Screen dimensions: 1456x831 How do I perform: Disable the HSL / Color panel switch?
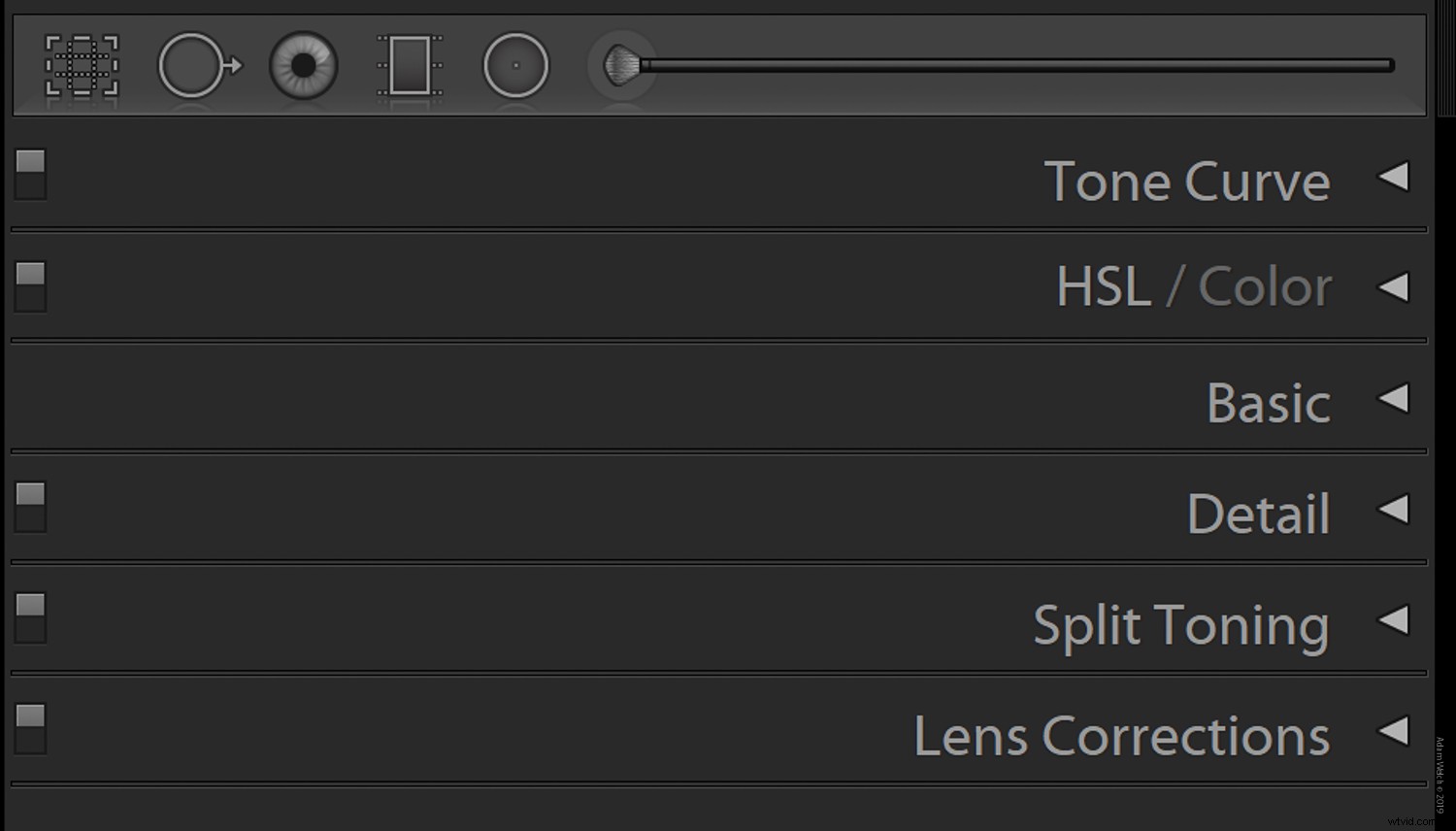(x=29, y=284)
